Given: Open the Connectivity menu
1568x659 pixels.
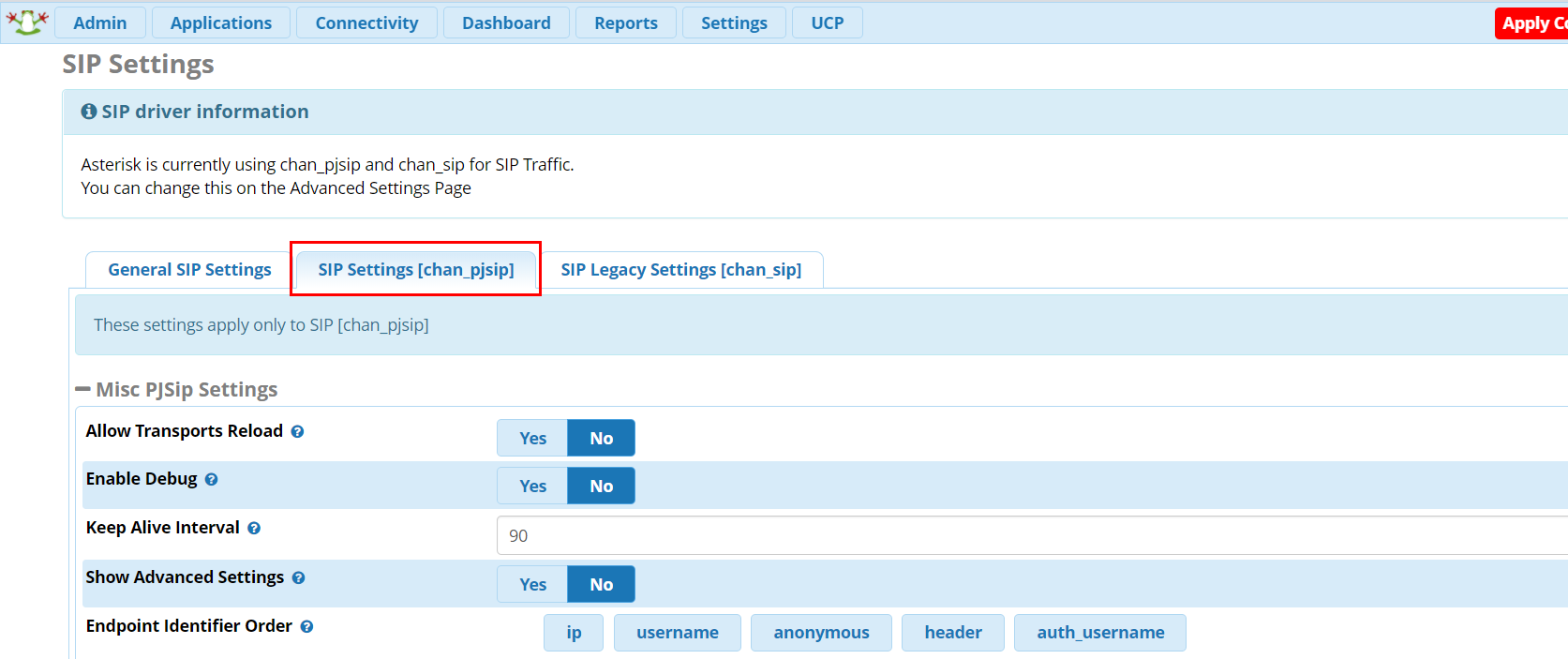Looking at the screenshot, I should [x=366, y=22].
